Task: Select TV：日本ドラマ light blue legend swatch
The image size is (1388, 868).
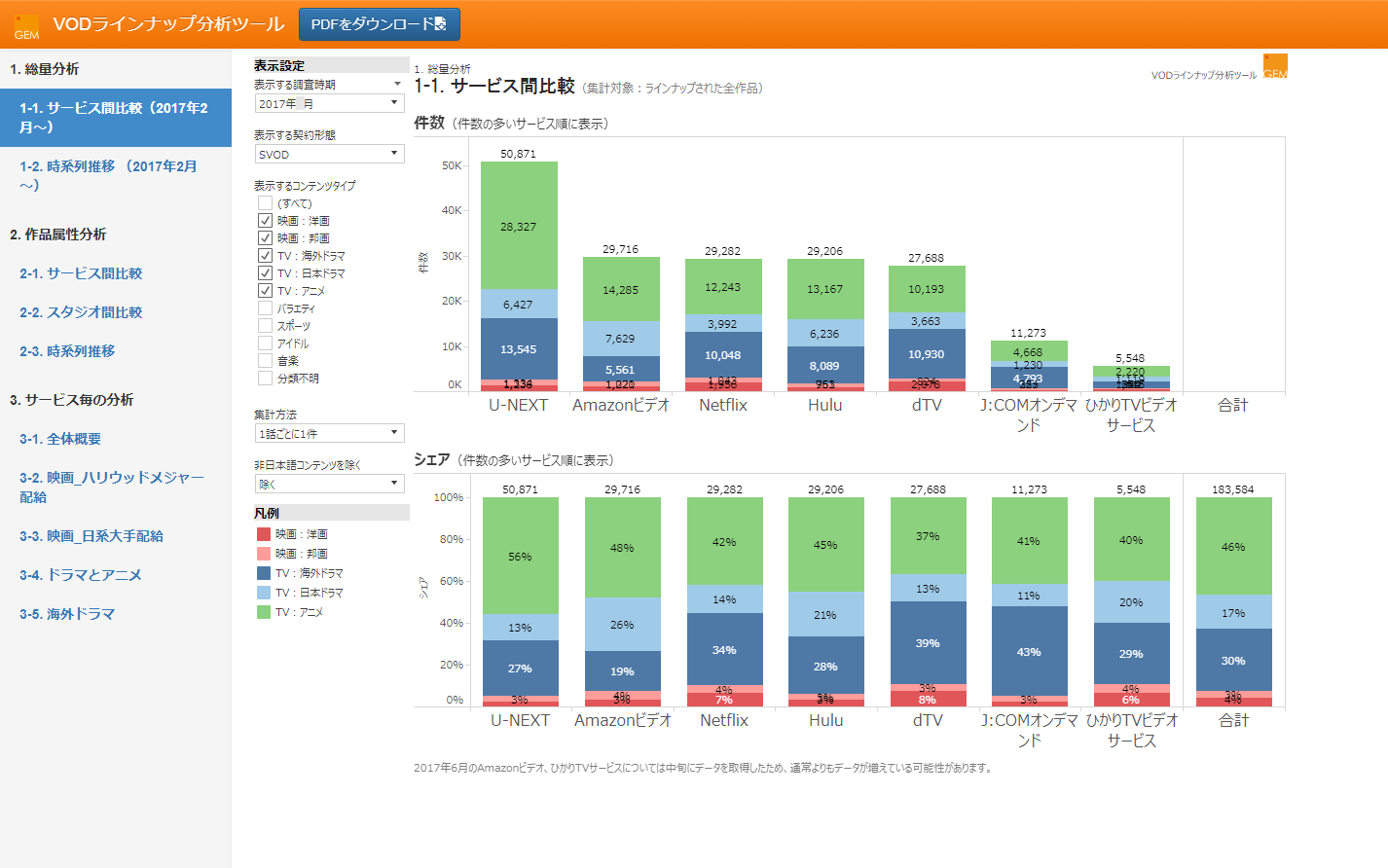Action: pyautogui.click(x=263, y=593)
